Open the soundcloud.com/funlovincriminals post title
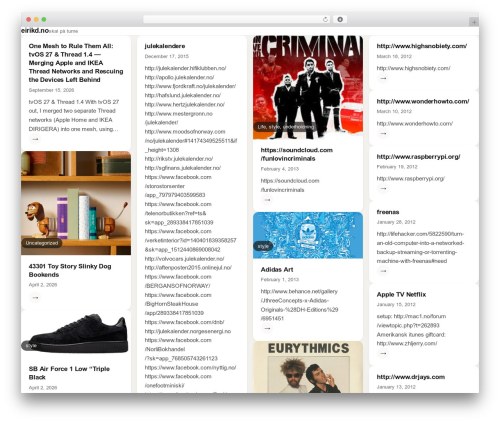The width and height of the screenshot is (500, 423). (x=297, y=154)
